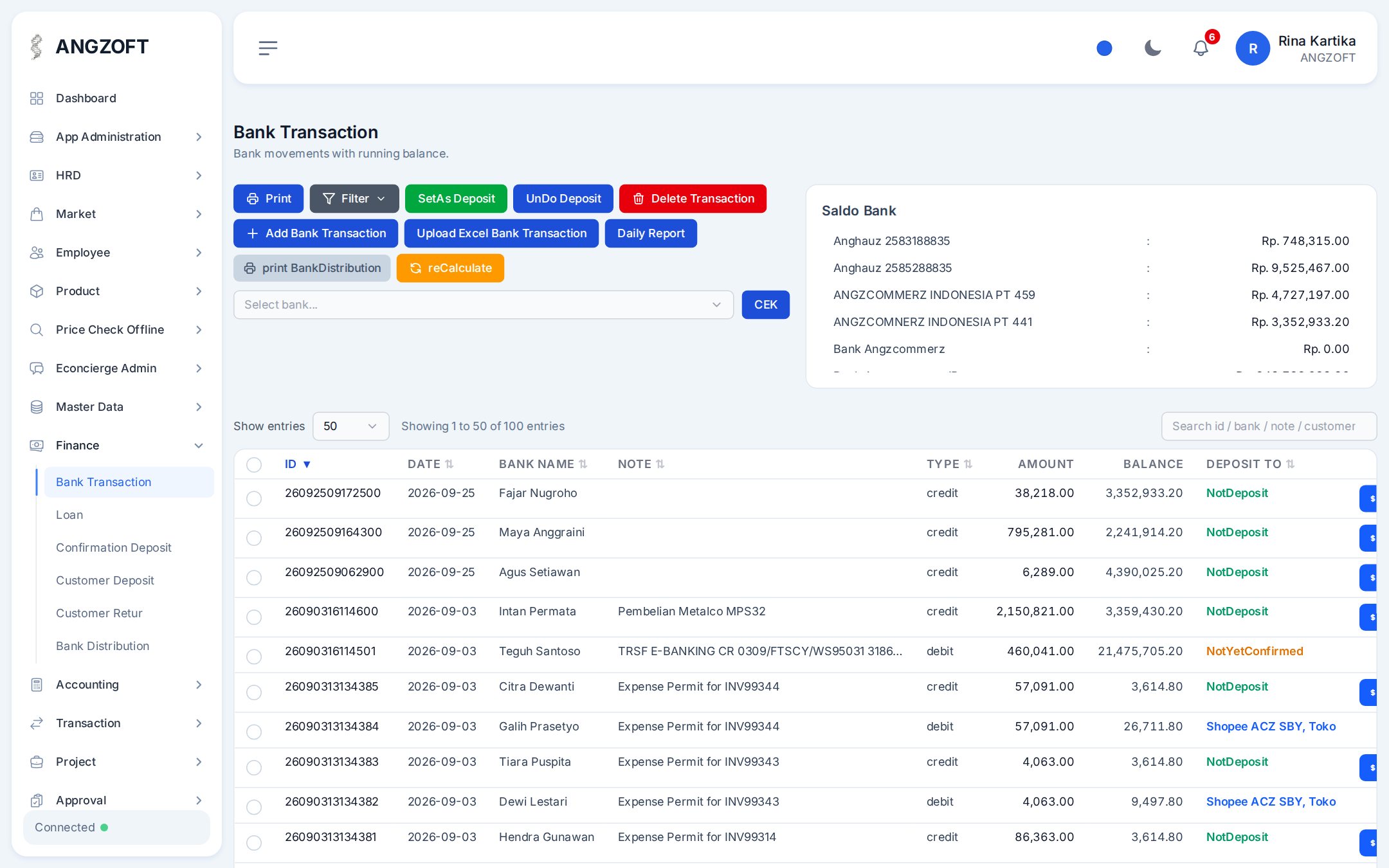Viewport: 1389px width, 868px height.
Task: Open the hamburger menu icon
Action: tap(268, 48)
